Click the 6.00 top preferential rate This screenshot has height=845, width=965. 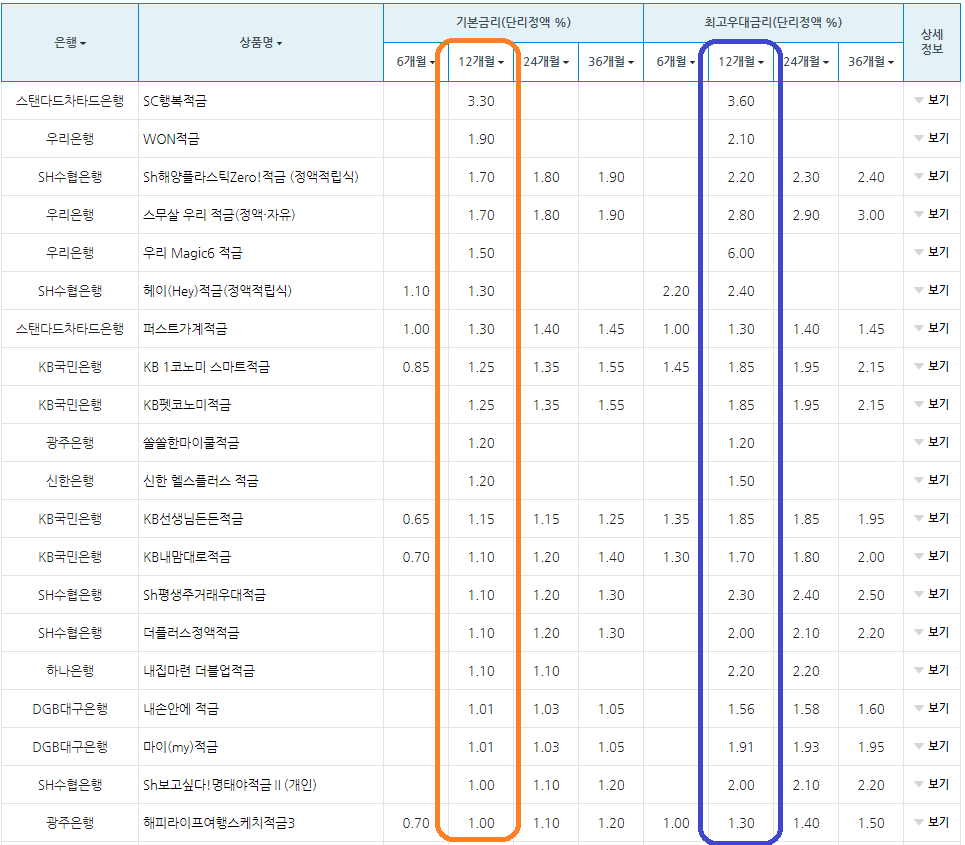[x=741, y=253]
